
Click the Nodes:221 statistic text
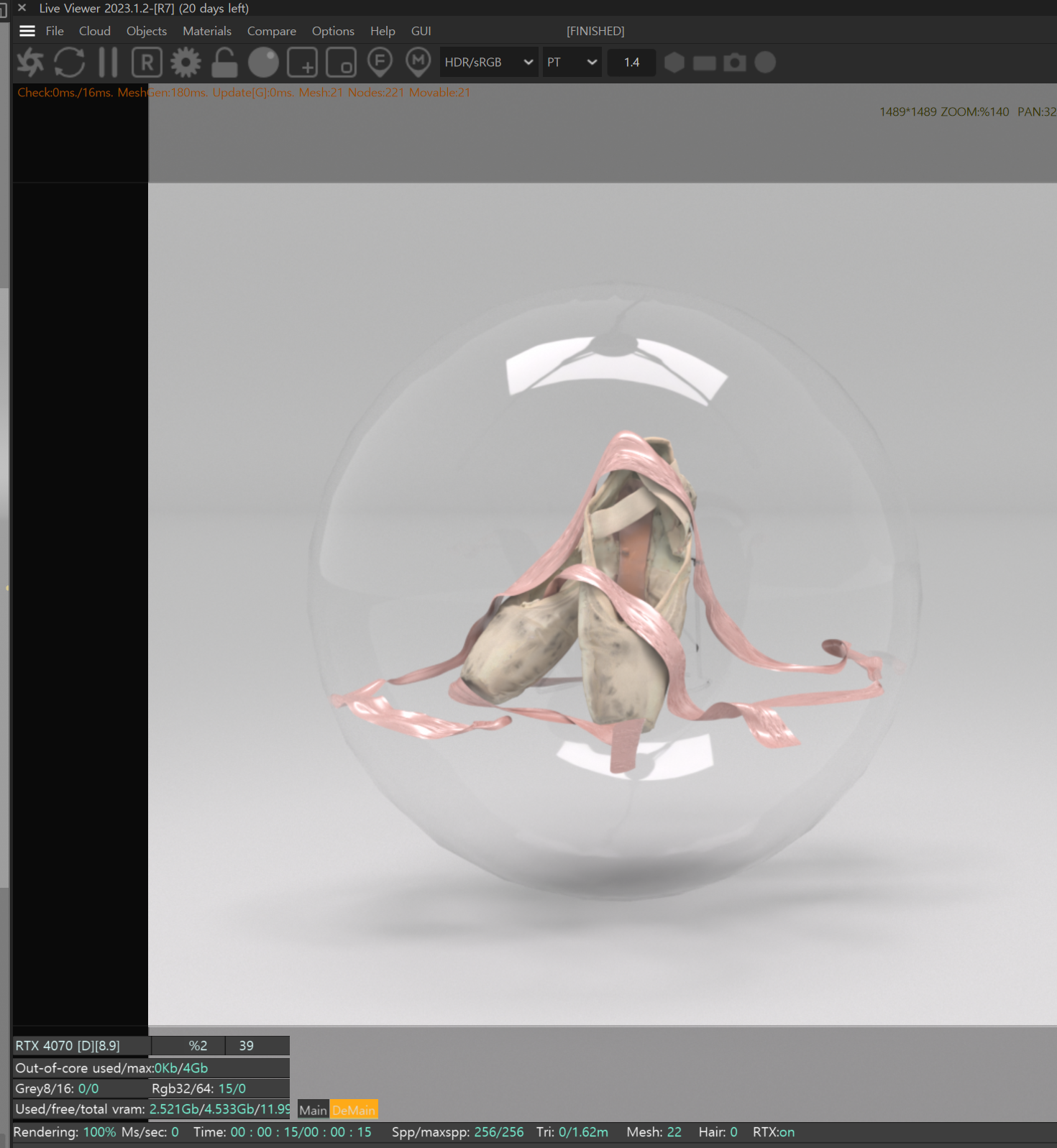(376, 92)
